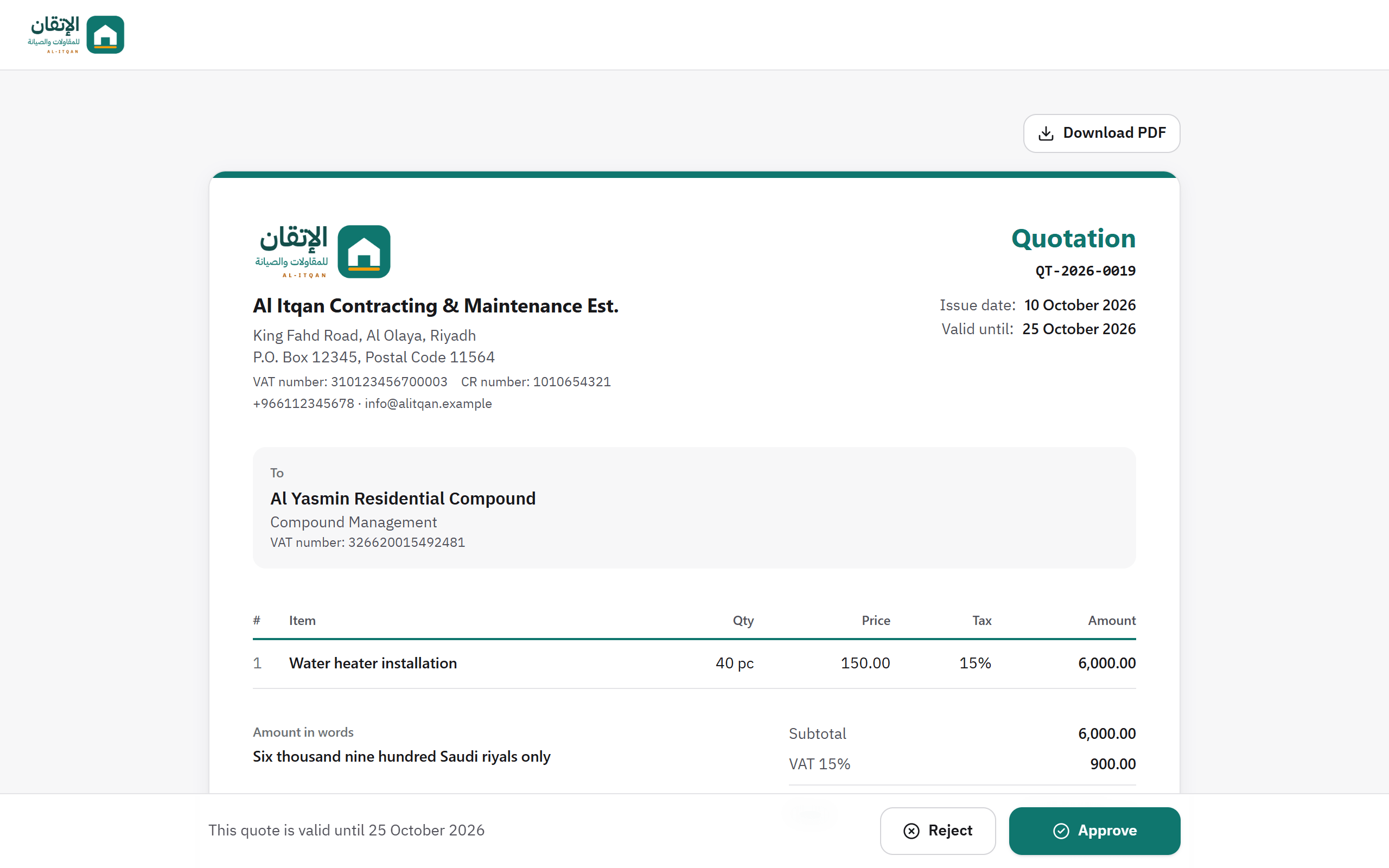
Task: Click the Tax column header
Action: [982, 621]
